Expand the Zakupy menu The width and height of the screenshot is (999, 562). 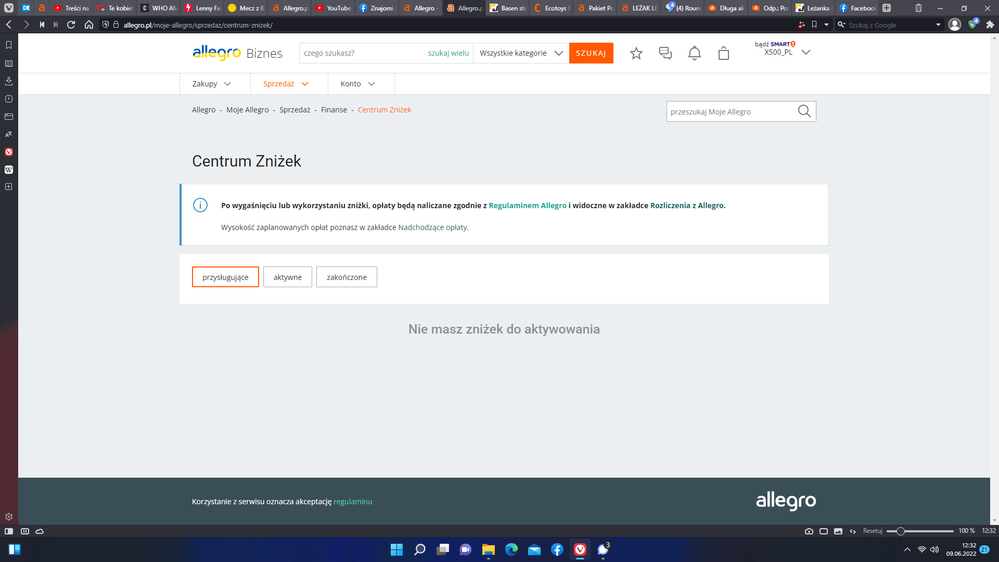tap(212, 84)
